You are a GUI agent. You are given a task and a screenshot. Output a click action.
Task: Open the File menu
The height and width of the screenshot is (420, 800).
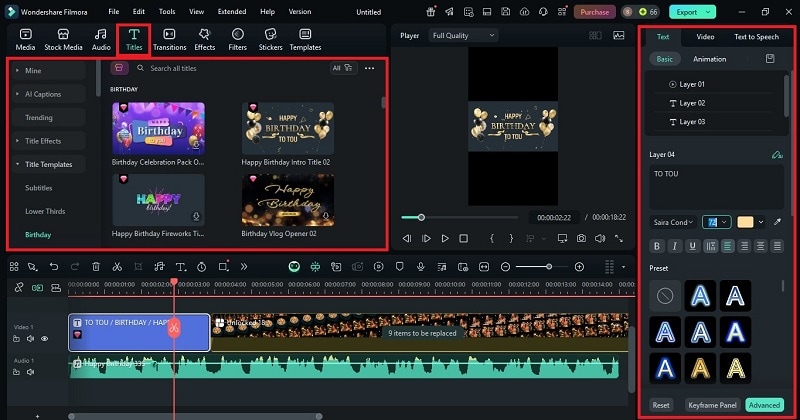(x=114, y=11)
